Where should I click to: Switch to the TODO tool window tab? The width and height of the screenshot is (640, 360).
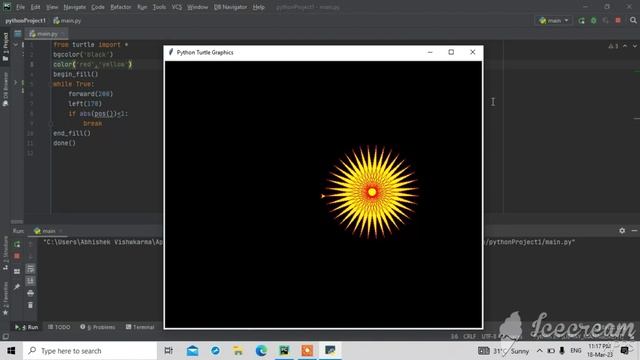59,327
